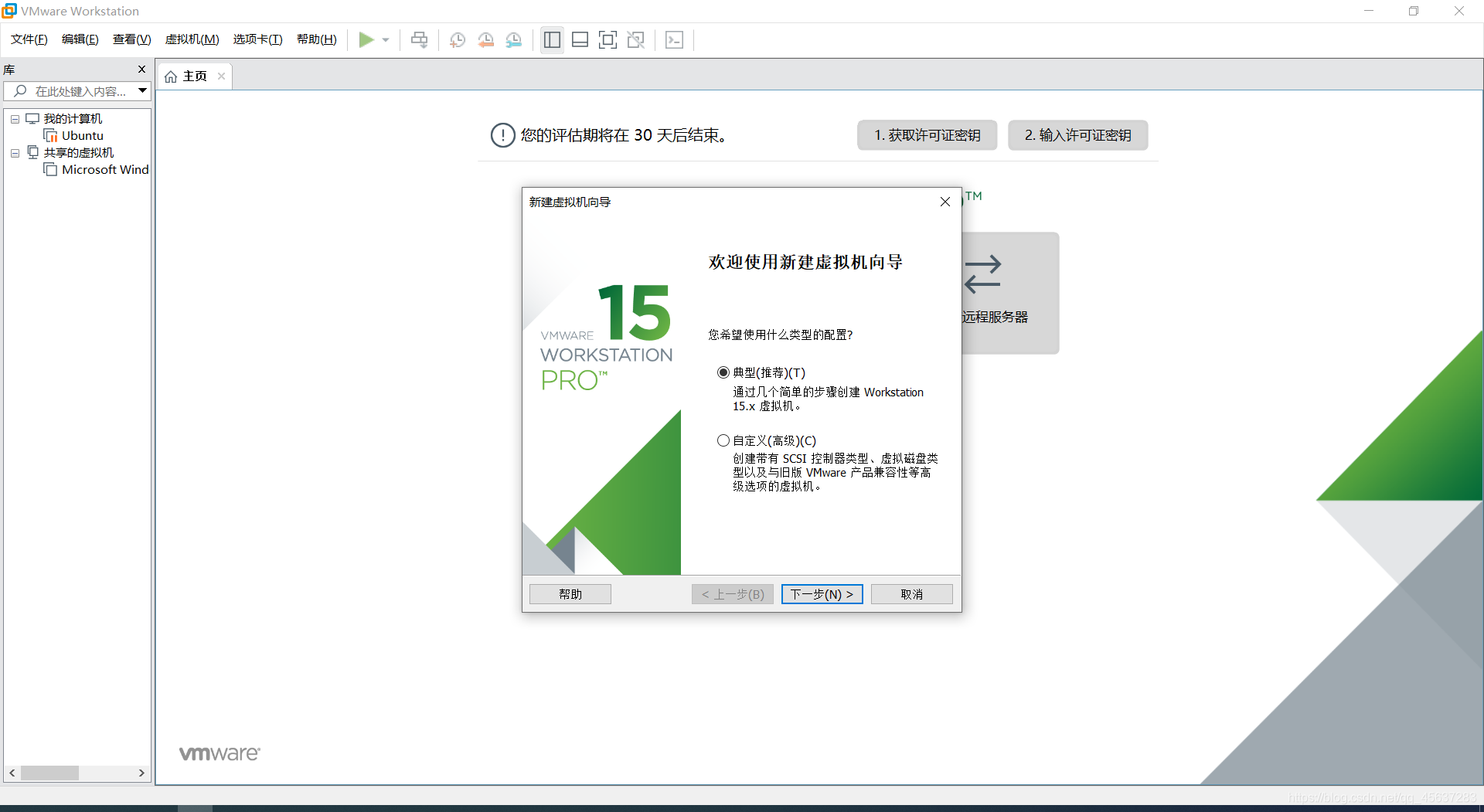Click the 下一步(N) button in the wizard
Screen dimensions: 1484x812
click(x=822, y=594)
